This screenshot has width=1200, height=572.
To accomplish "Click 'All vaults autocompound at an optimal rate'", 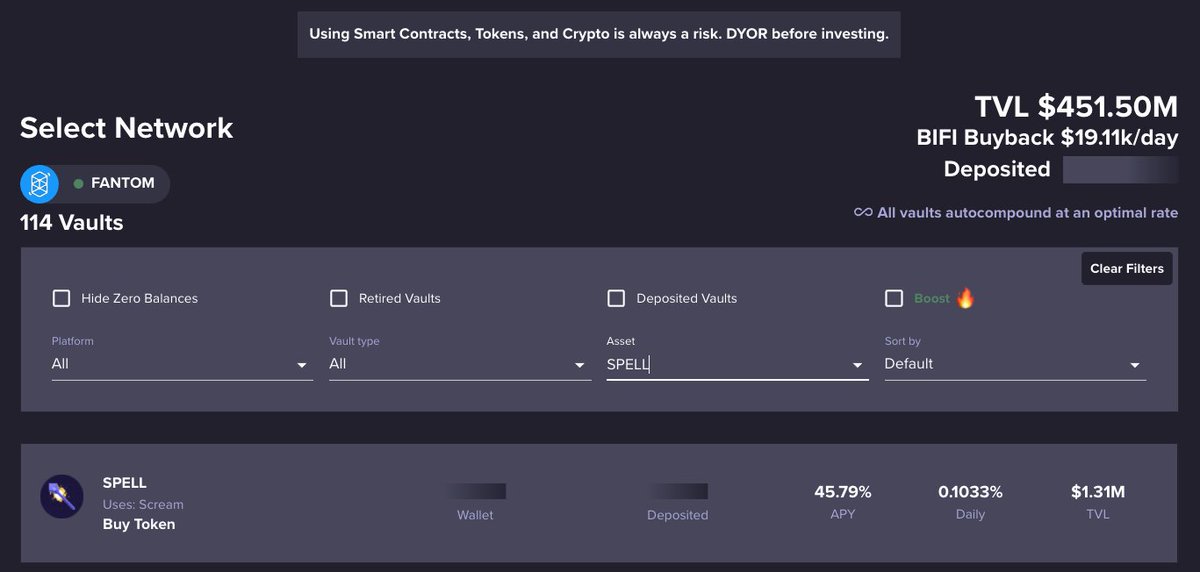I will pyautogui.click(x=1027, y=212).
